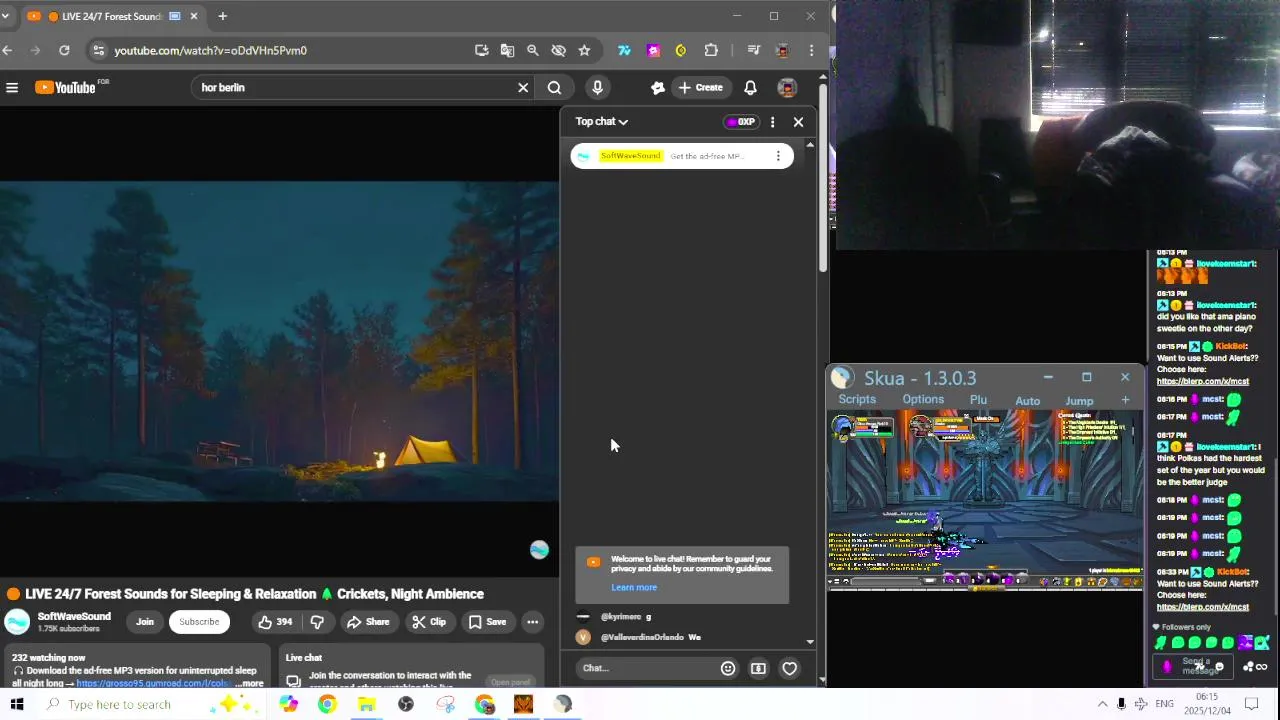
Task: Clear the 'hor berlin' search text
Action: [522, 88]
